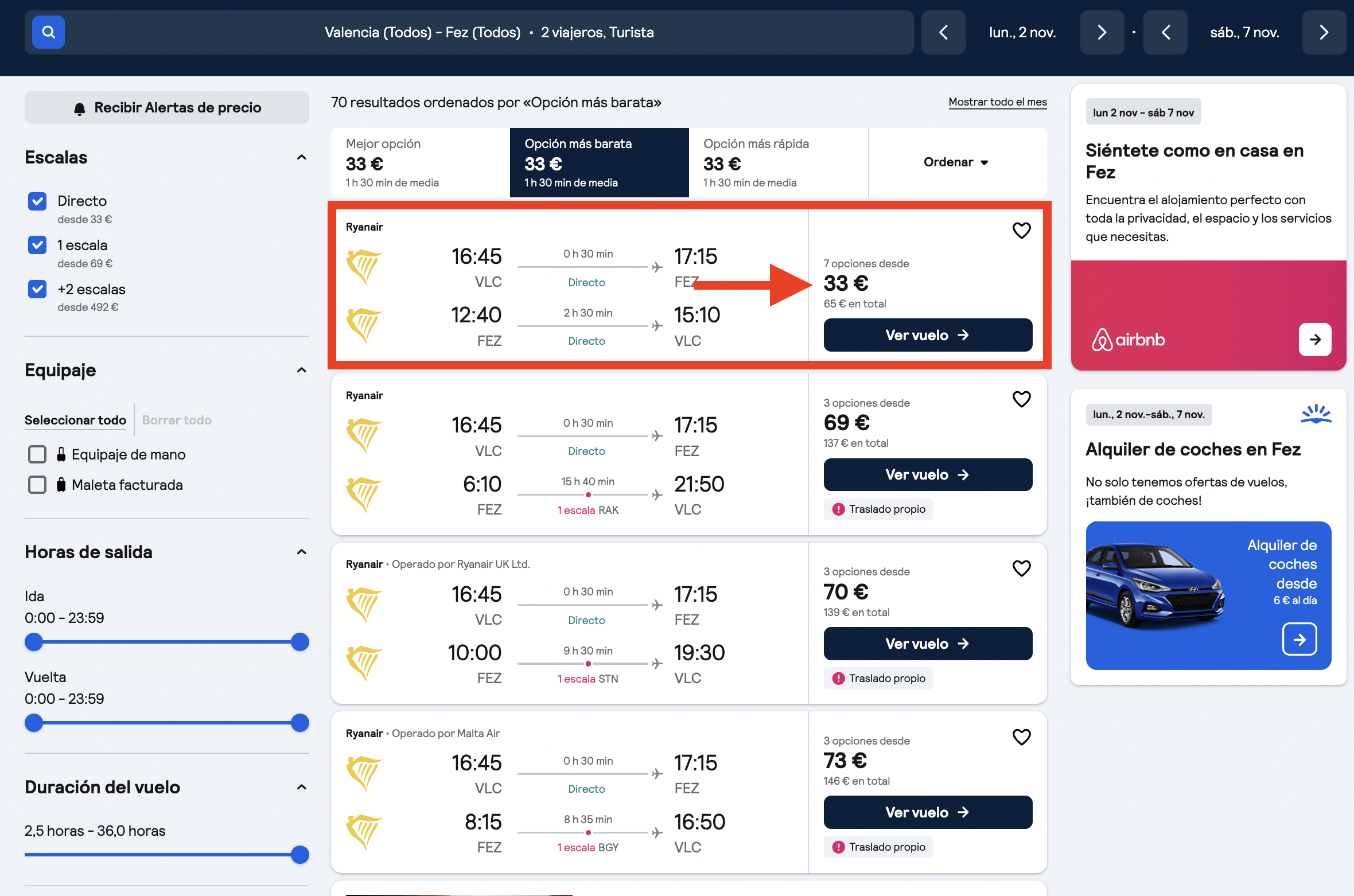Collapse the Equipaje filter section
The image size is (1354, 896).
pos(301,370)
